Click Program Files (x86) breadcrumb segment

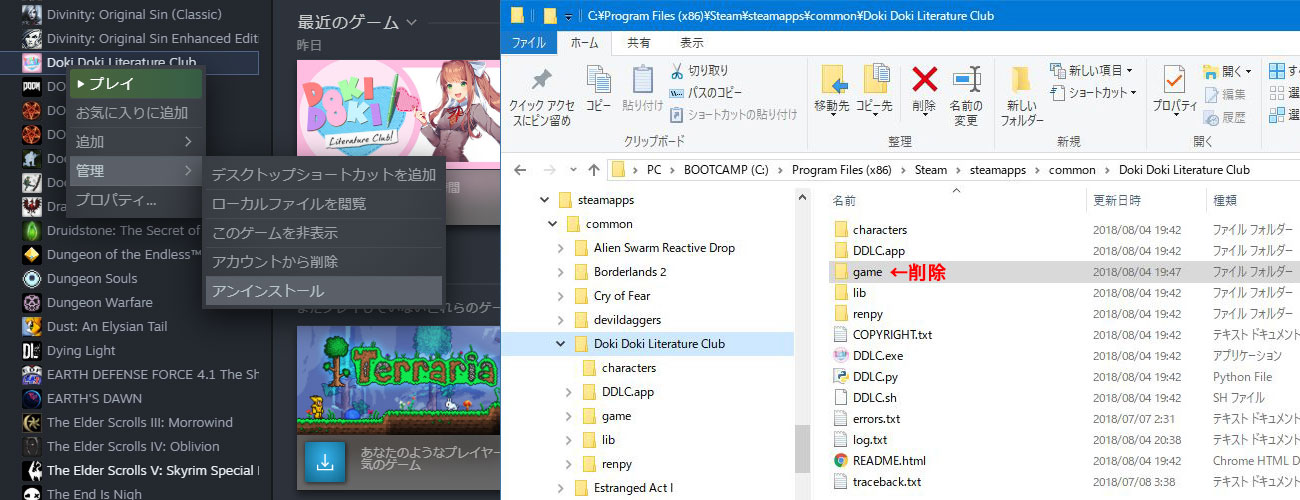[841, 170]
